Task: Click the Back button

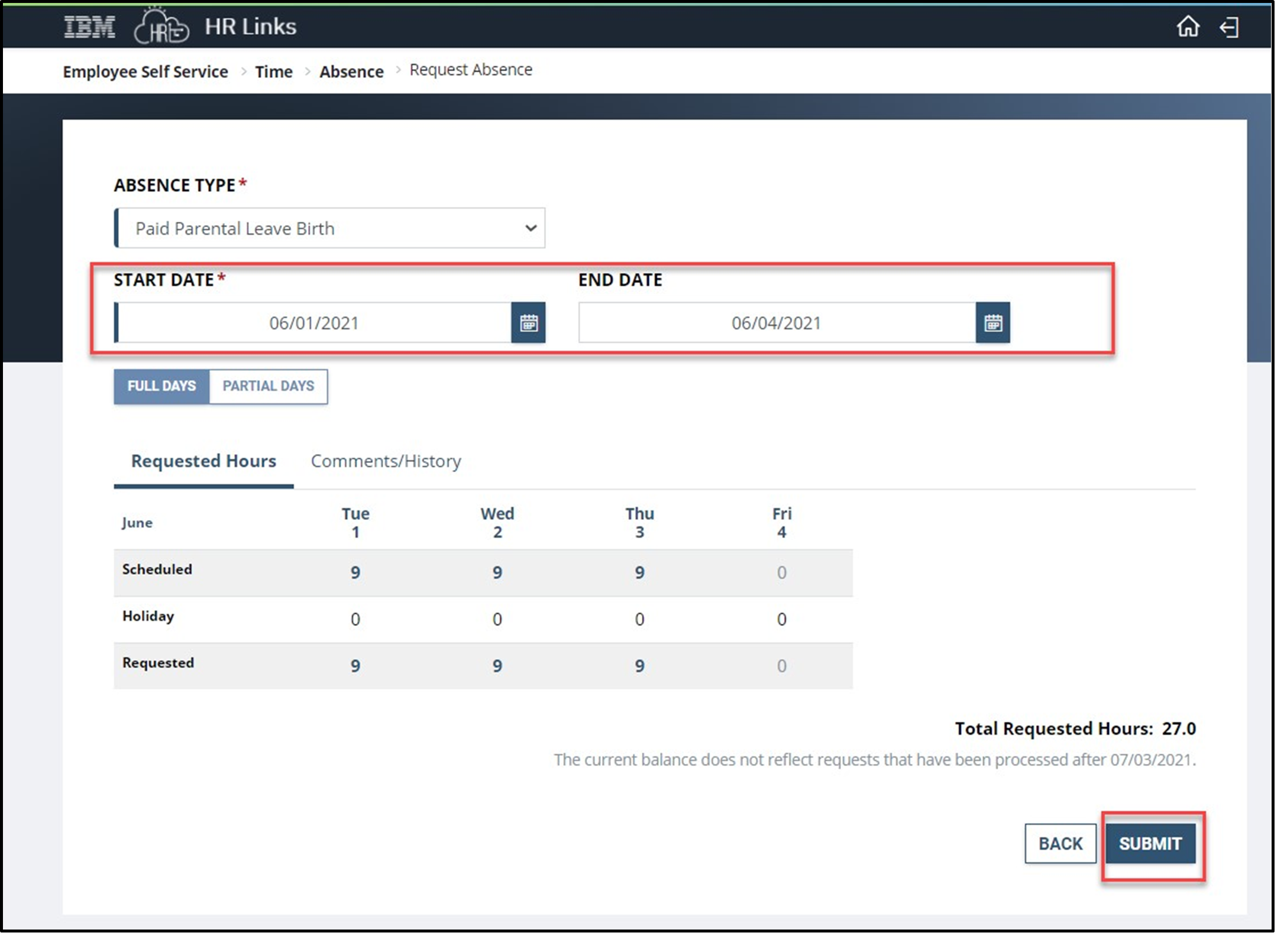Action: [x=1060, y=843]
